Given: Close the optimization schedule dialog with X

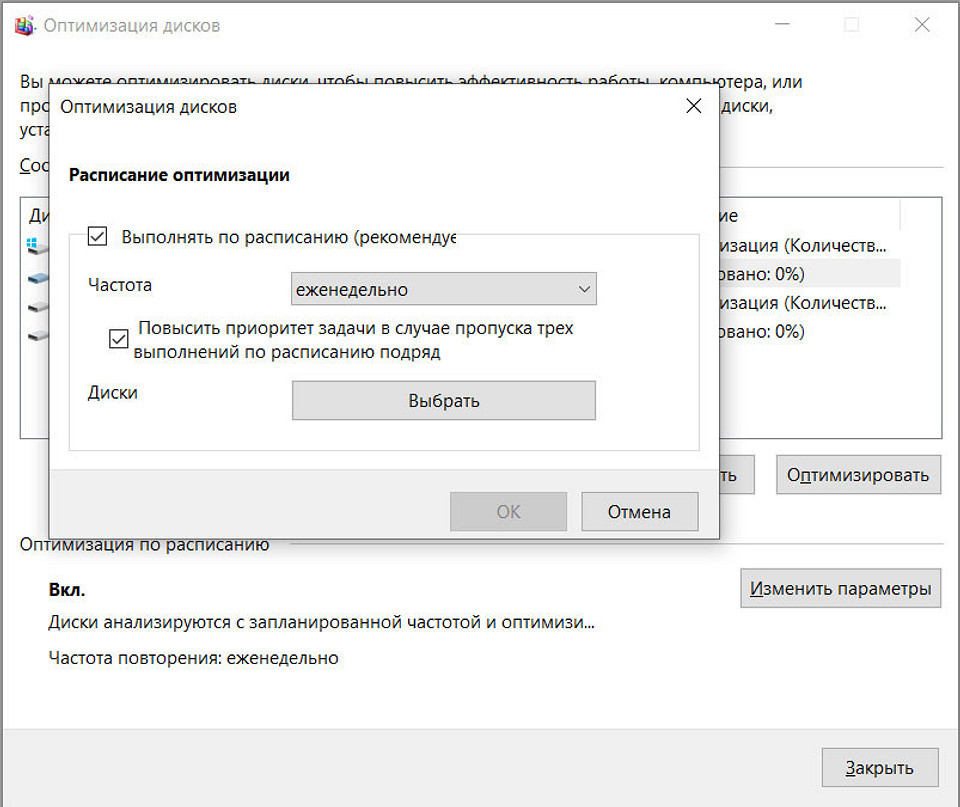Looking at the screenshot, I should (693, 106).
